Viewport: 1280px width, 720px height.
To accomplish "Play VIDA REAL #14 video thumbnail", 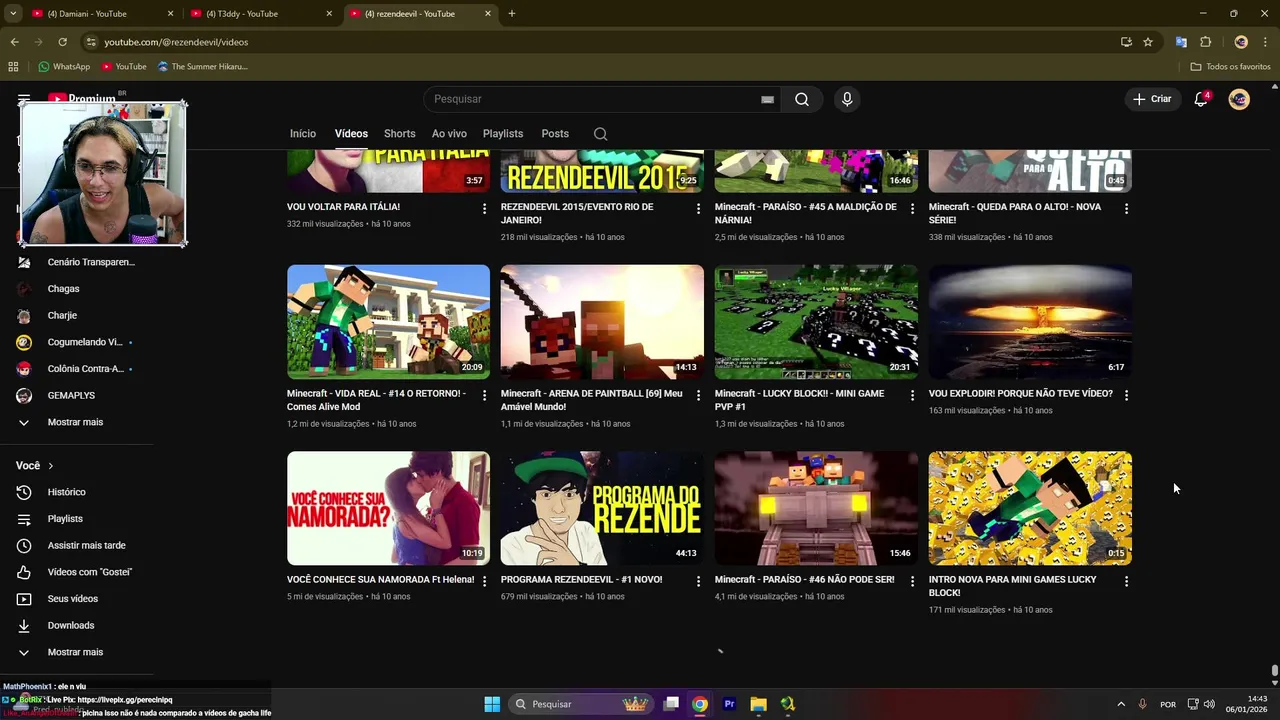I will 388,321.
